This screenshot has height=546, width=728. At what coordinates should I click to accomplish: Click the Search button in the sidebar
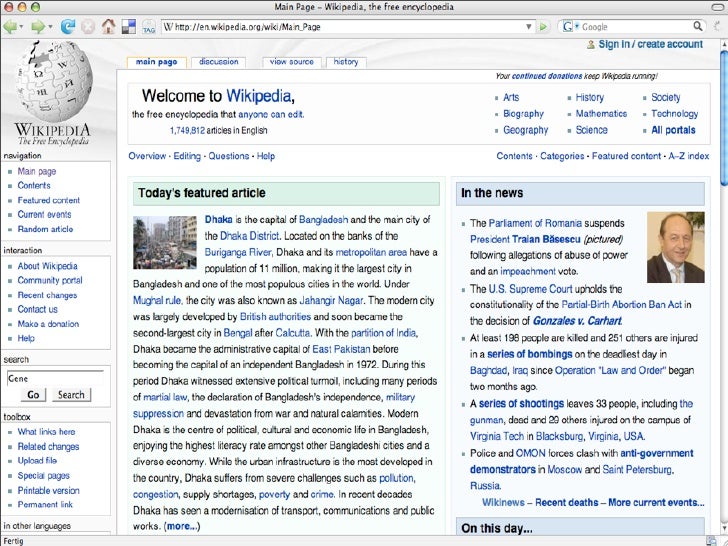[71, 395]
